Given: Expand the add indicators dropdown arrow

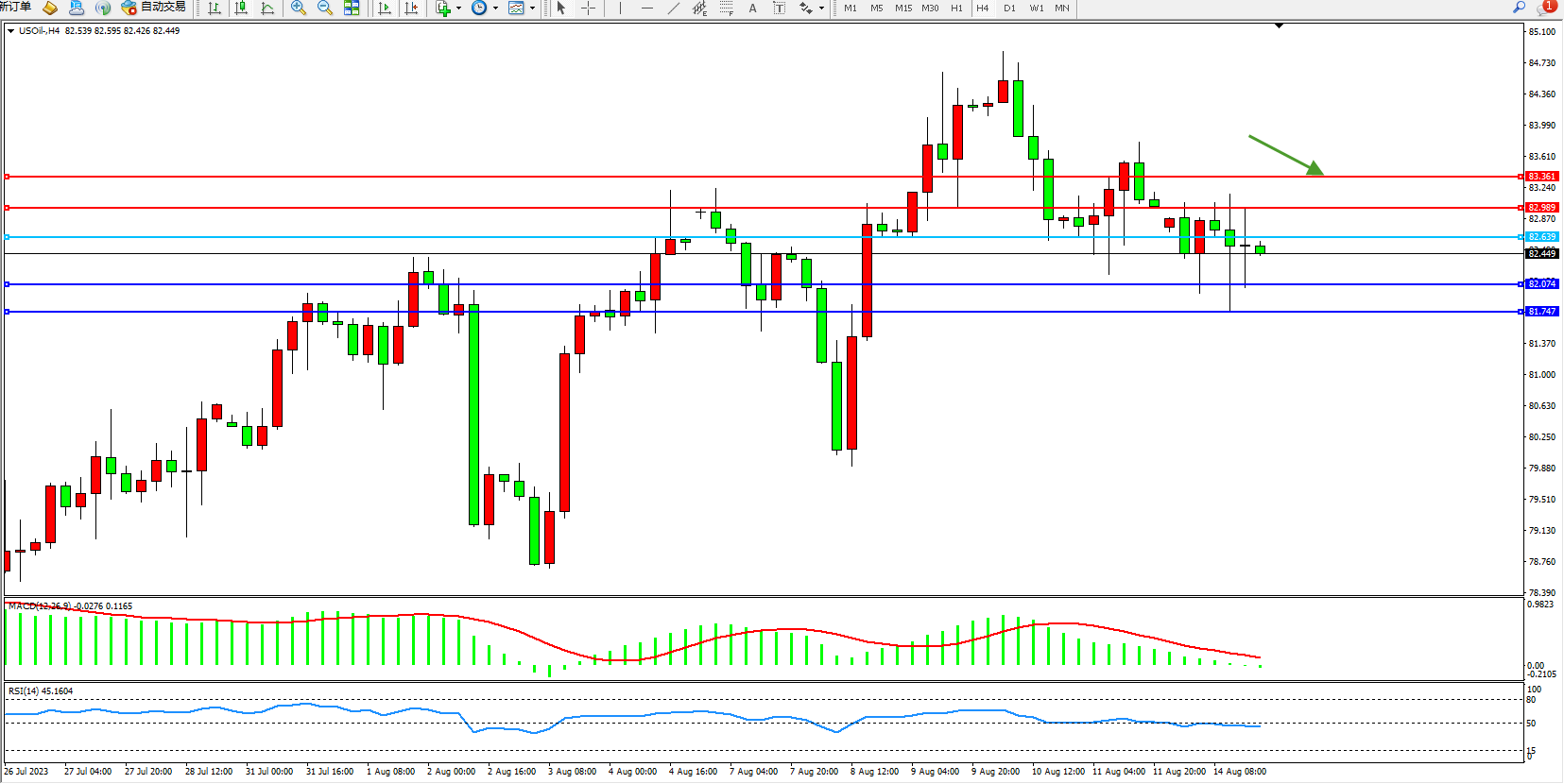Looking at the screenshot, I should (x=459, y=9).
